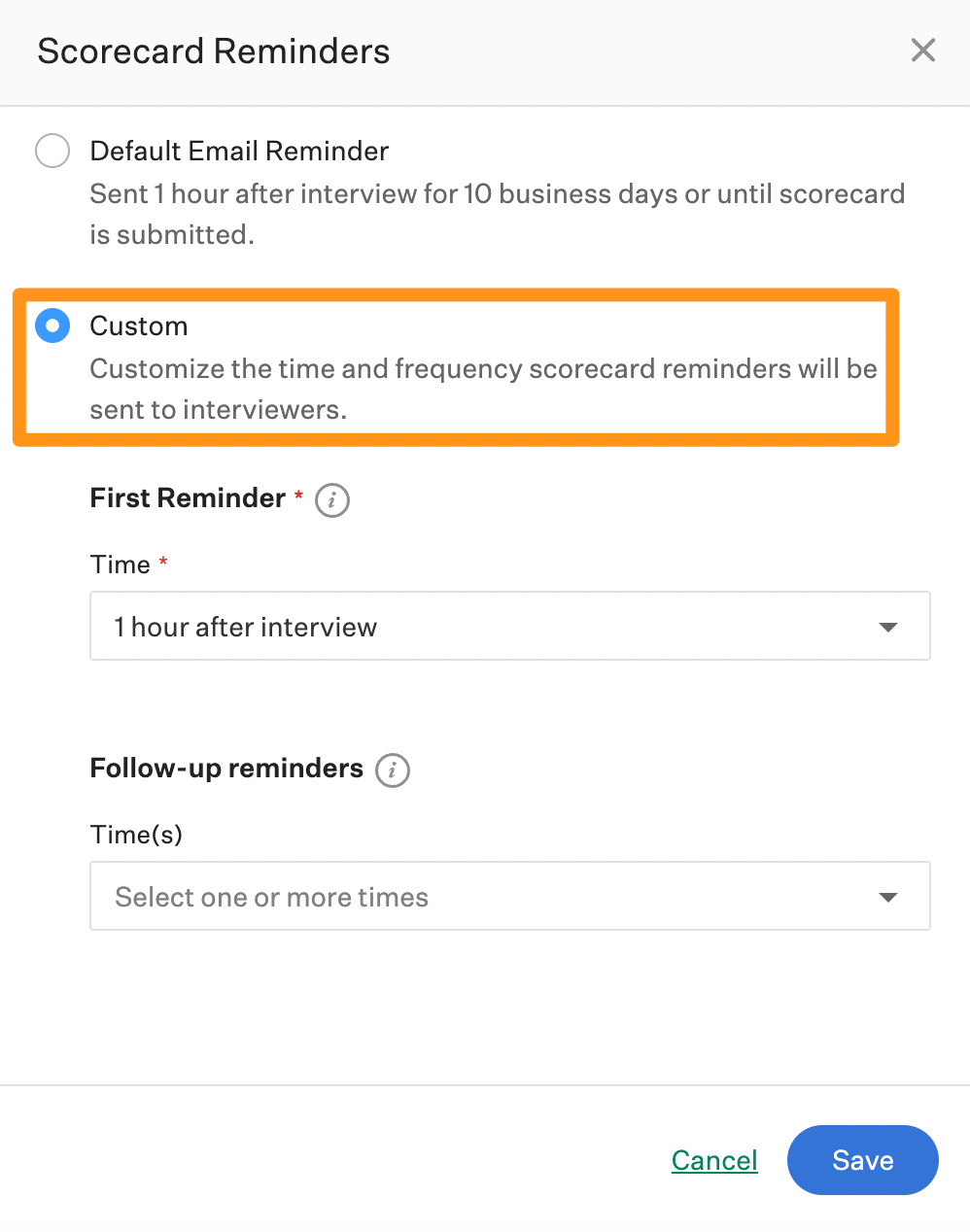Click the Follow-up reminders section label

coord(225,768)
